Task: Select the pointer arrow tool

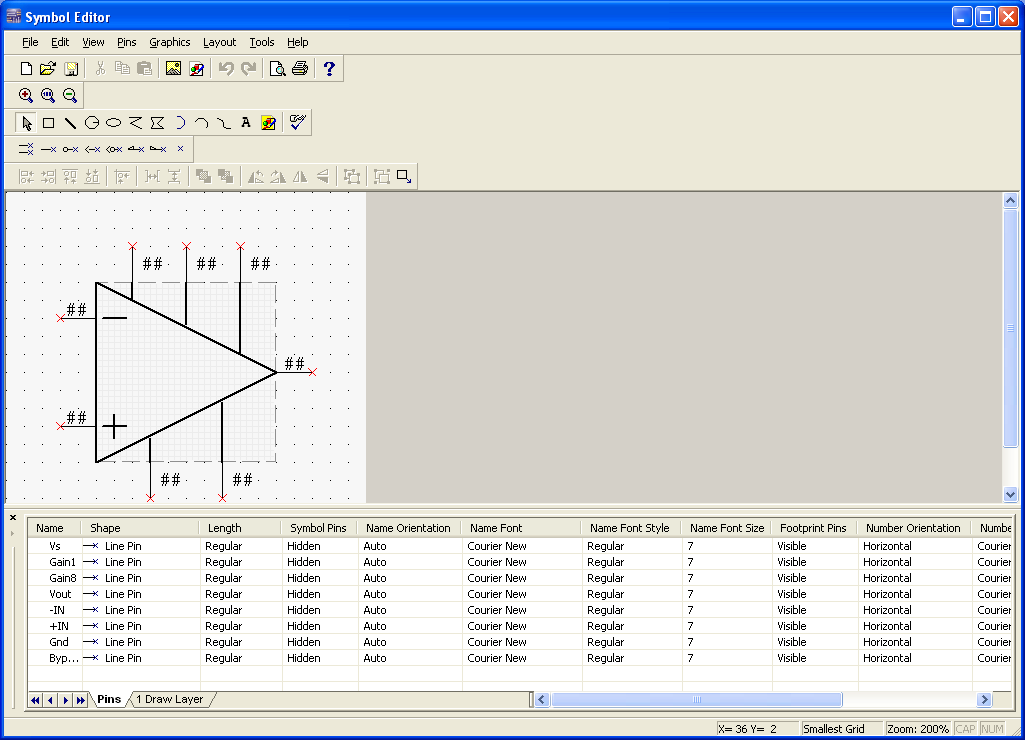Action: 26,123
